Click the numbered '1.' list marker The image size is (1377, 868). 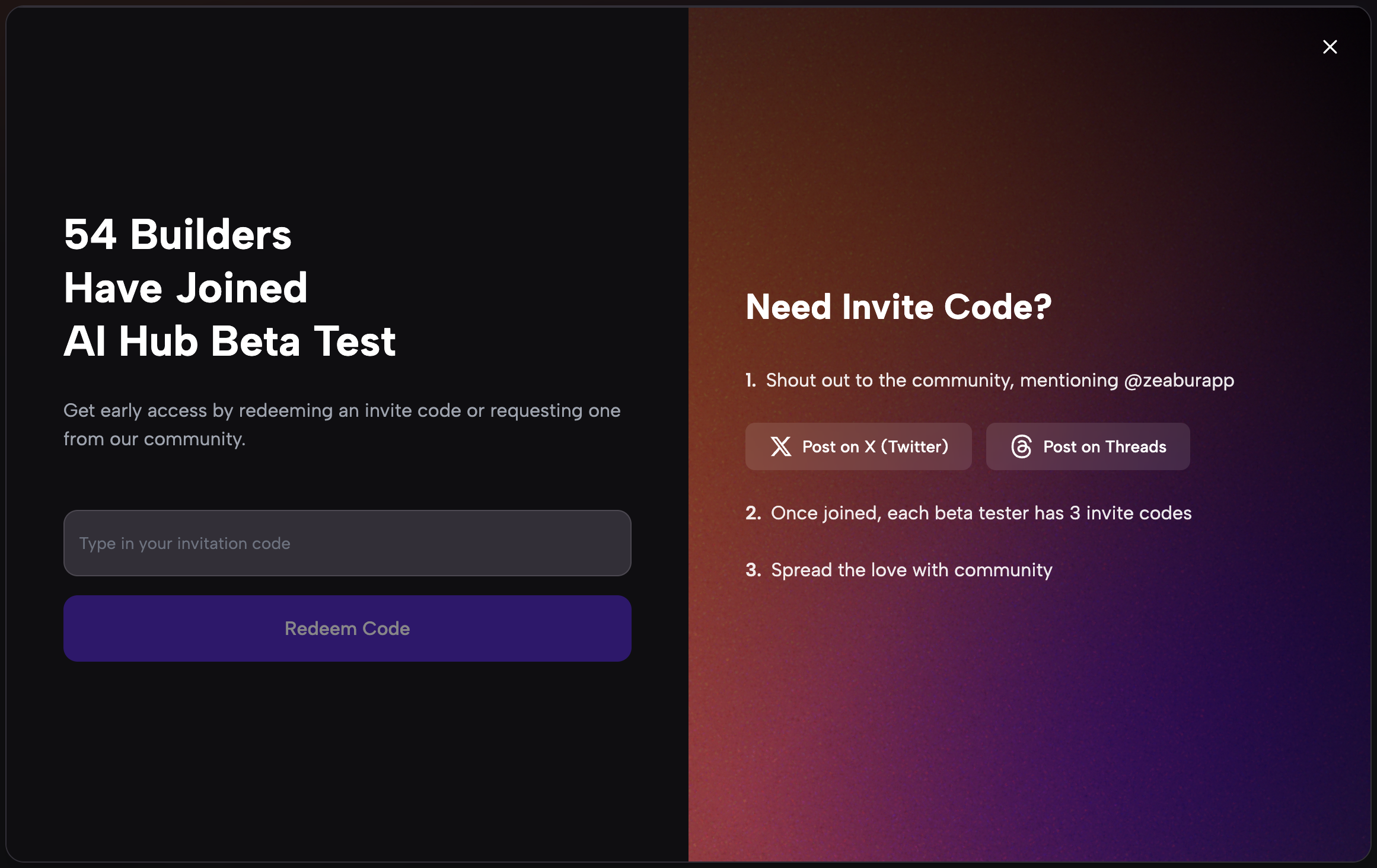(x=752, y=381)
